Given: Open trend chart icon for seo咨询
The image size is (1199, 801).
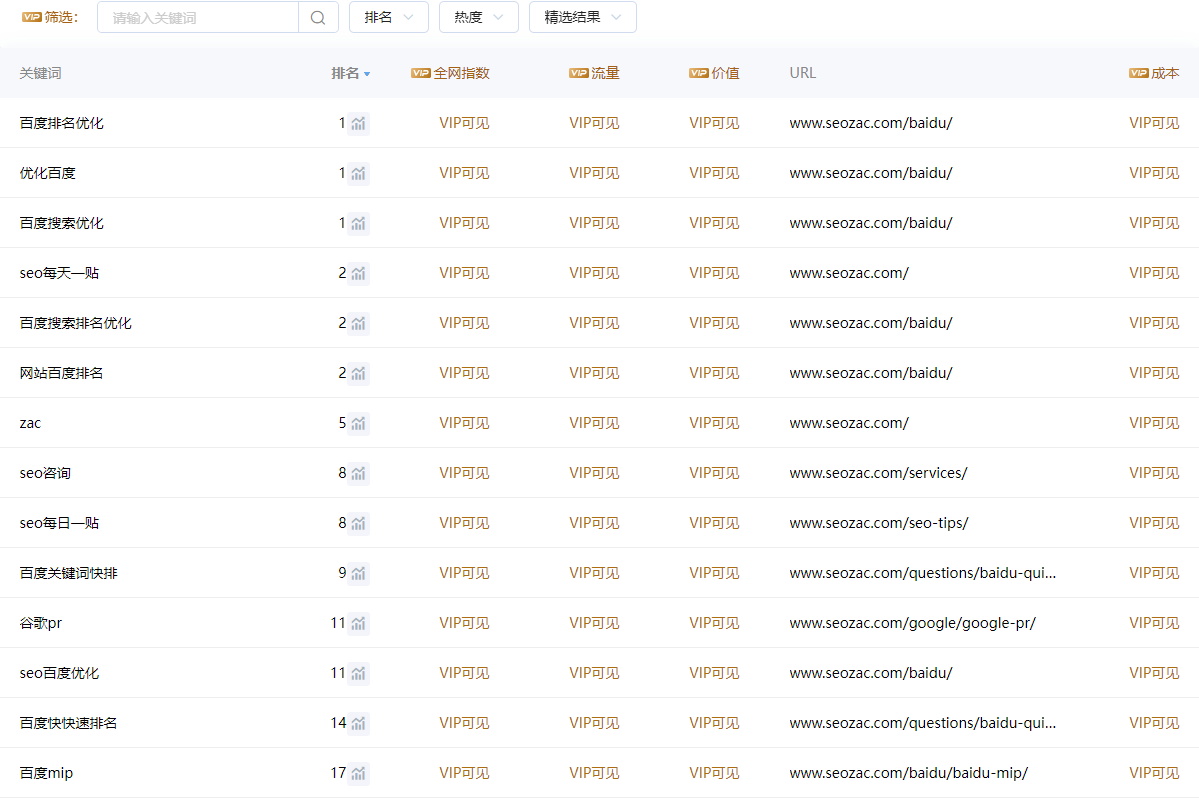Looking at the screenshot, I should [358, 473].
